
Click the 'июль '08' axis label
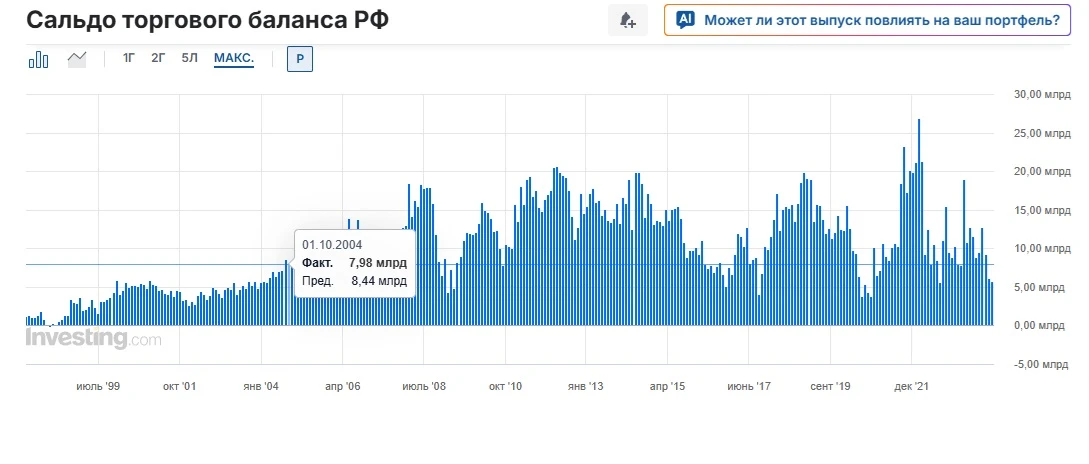424,386
